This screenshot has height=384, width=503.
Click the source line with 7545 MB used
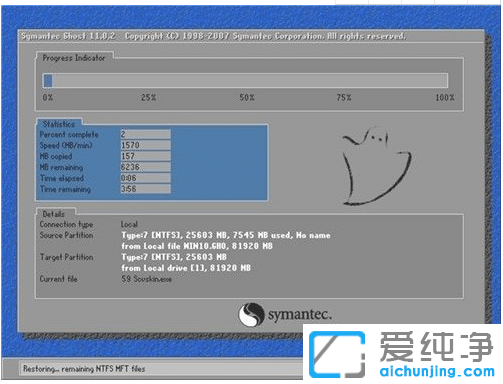pyautogui.click(x=226, y=235)
